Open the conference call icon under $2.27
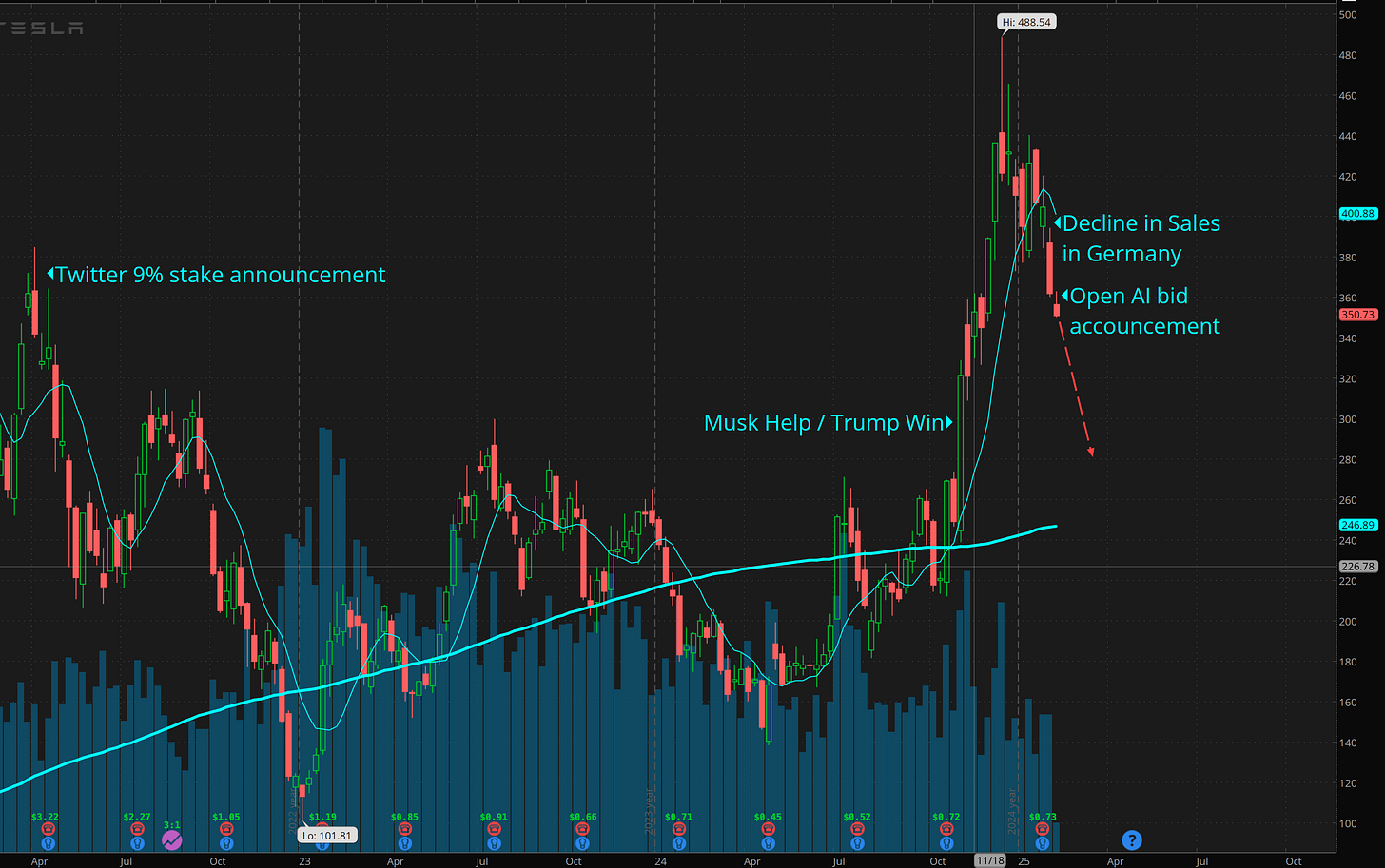 pyautogui.click(x=137, y=829)
